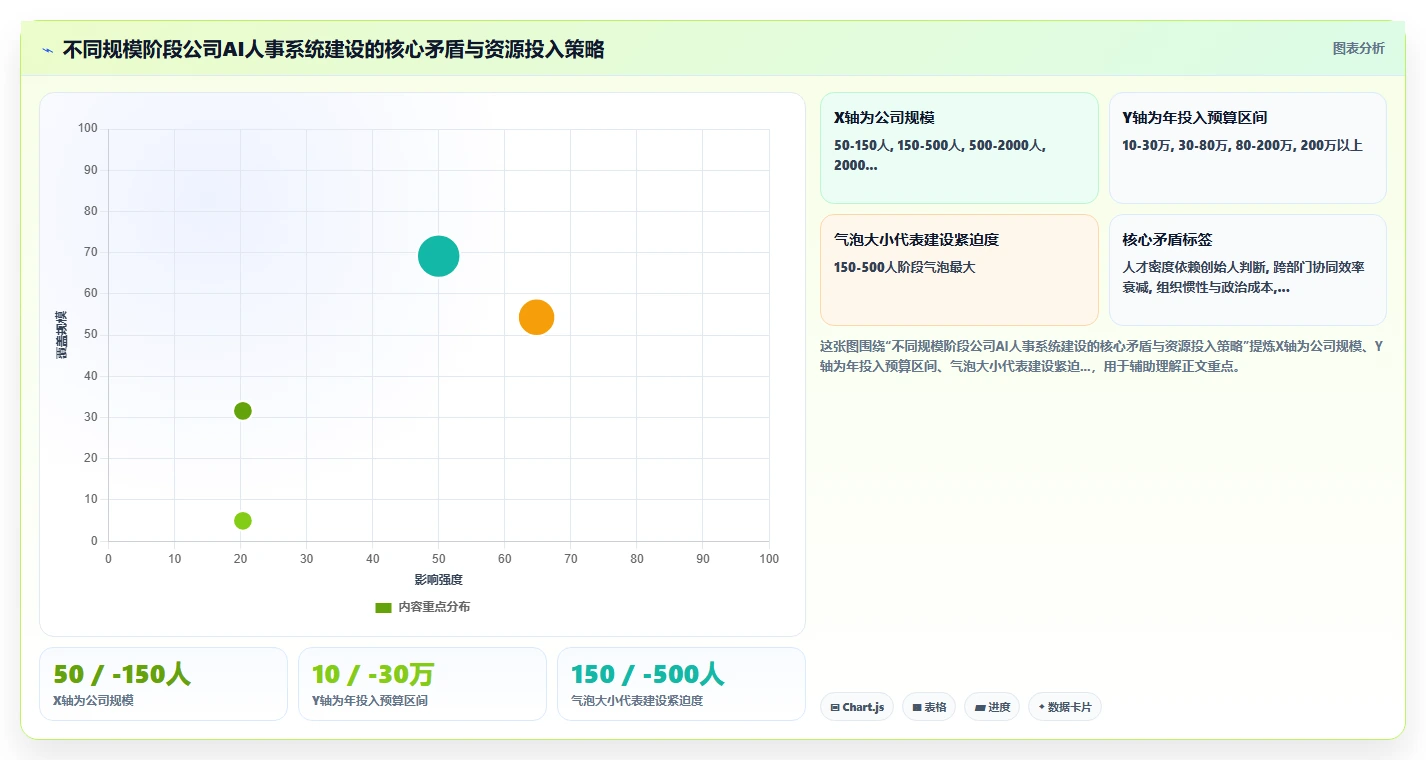The width and height of the screenshot is (1426, 760).
Task: Click the x-axis tick label 50
Action: pyautogui.click(x=438, y=559)
